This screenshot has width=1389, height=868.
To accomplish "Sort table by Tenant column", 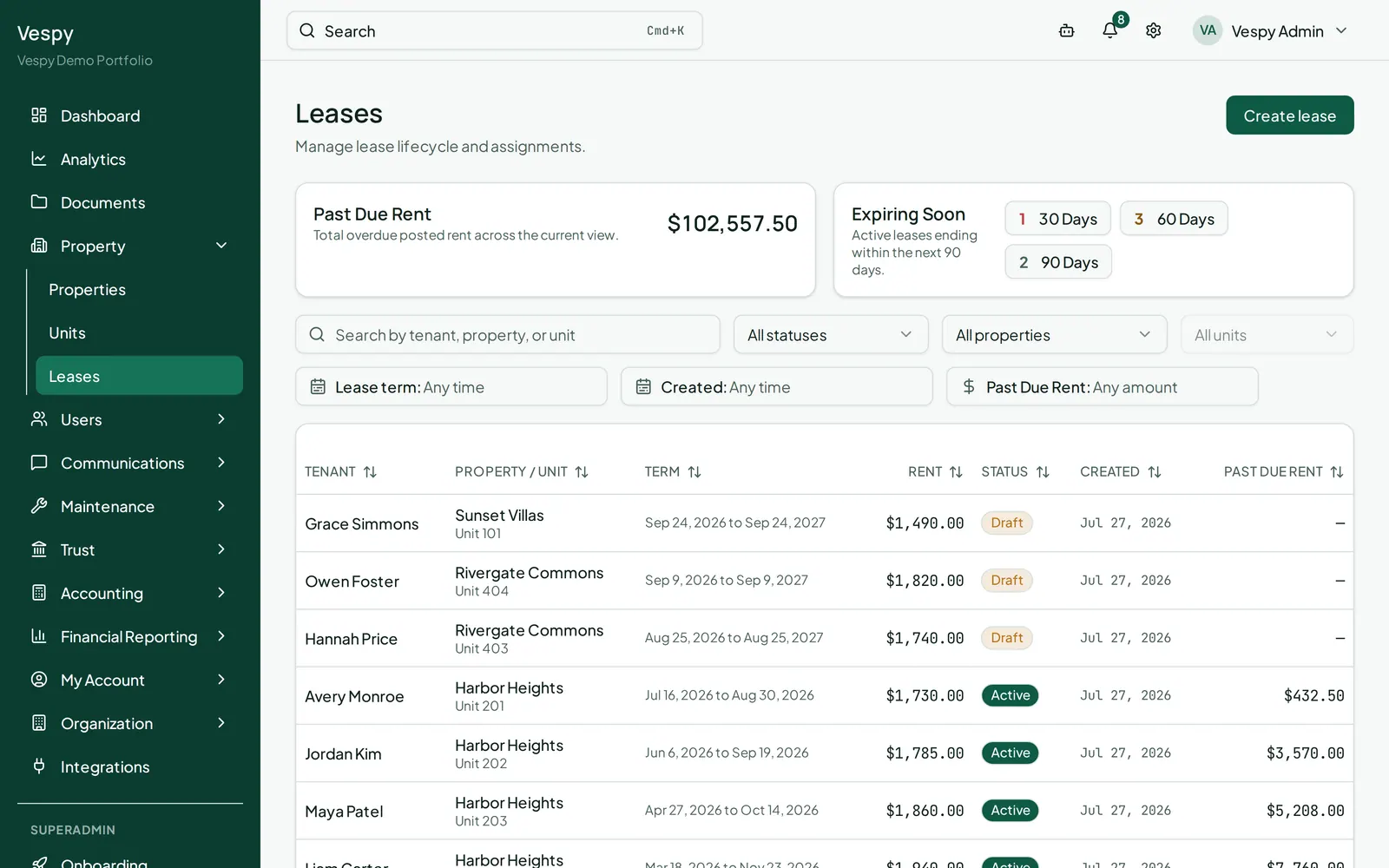I will (341, 471).
